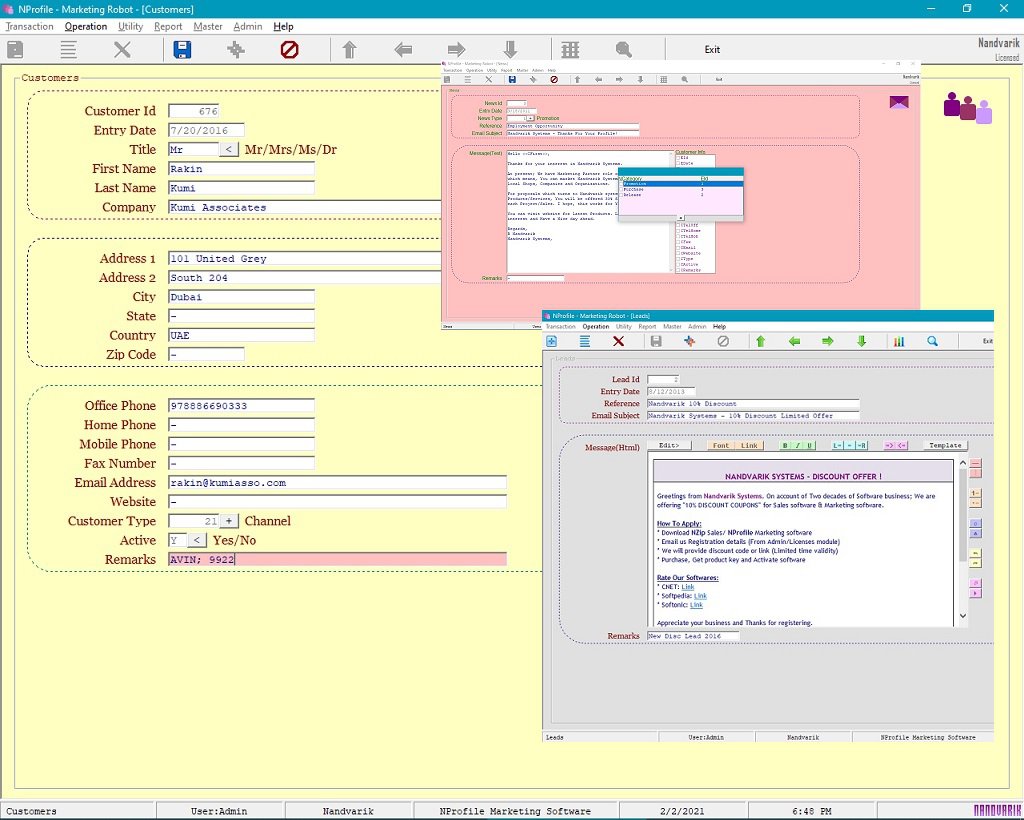Open the Master menu in the Customers window
The image size is (1024, 820).
(208, 27)
